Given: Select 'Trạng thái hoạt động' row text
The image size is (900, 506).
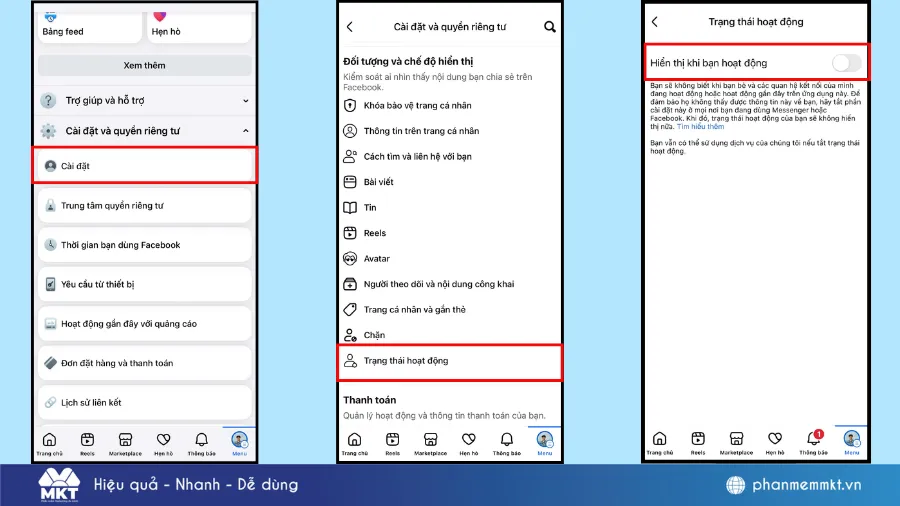Looking at the screenshot, I should [x=406, y=361].
